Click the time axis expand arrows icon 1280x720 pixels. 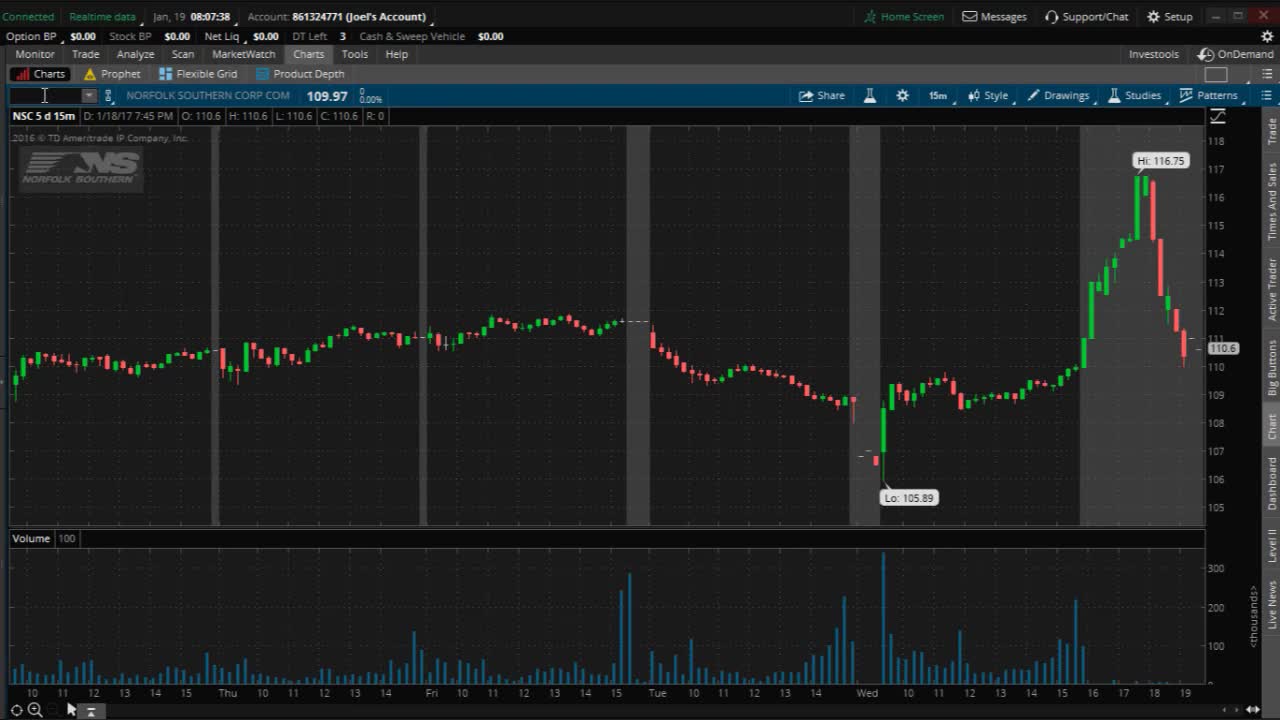coord(1253,709)
